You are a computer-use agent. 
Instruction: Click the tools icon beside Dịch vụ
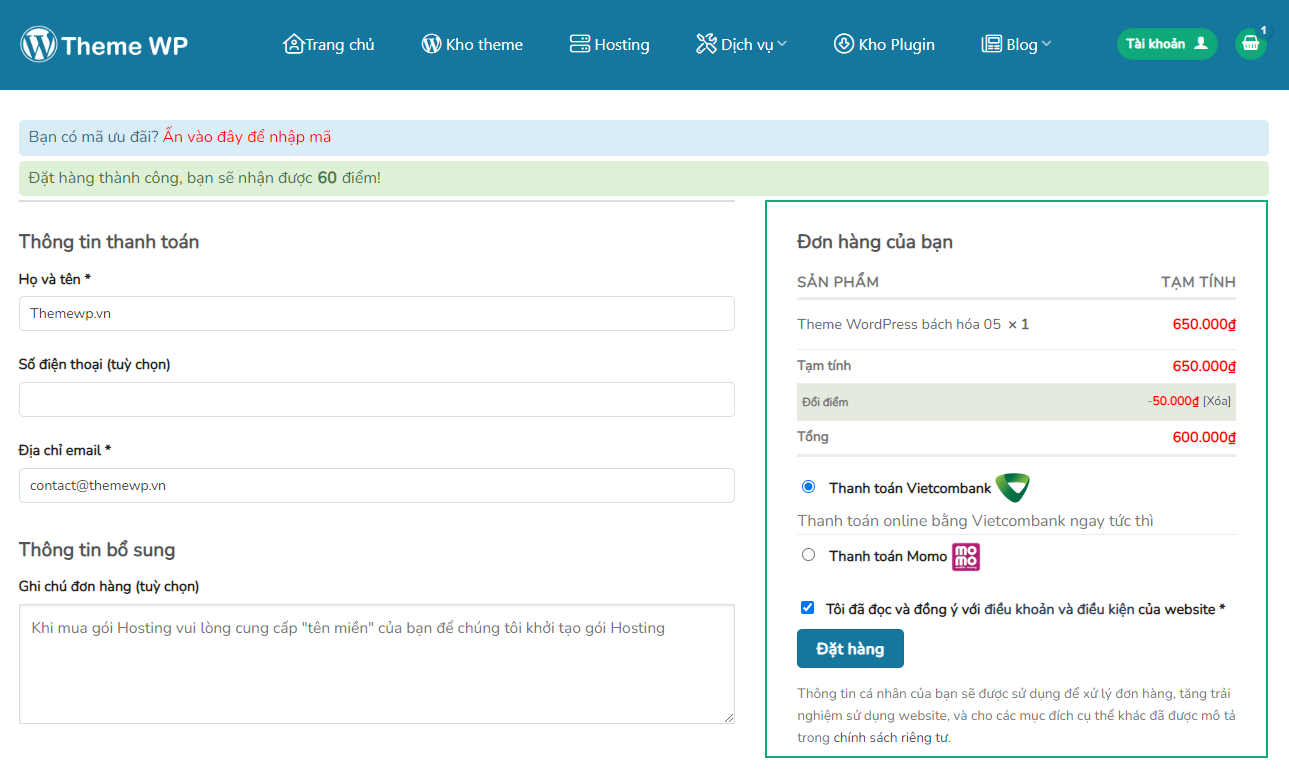tap(706, 44)
